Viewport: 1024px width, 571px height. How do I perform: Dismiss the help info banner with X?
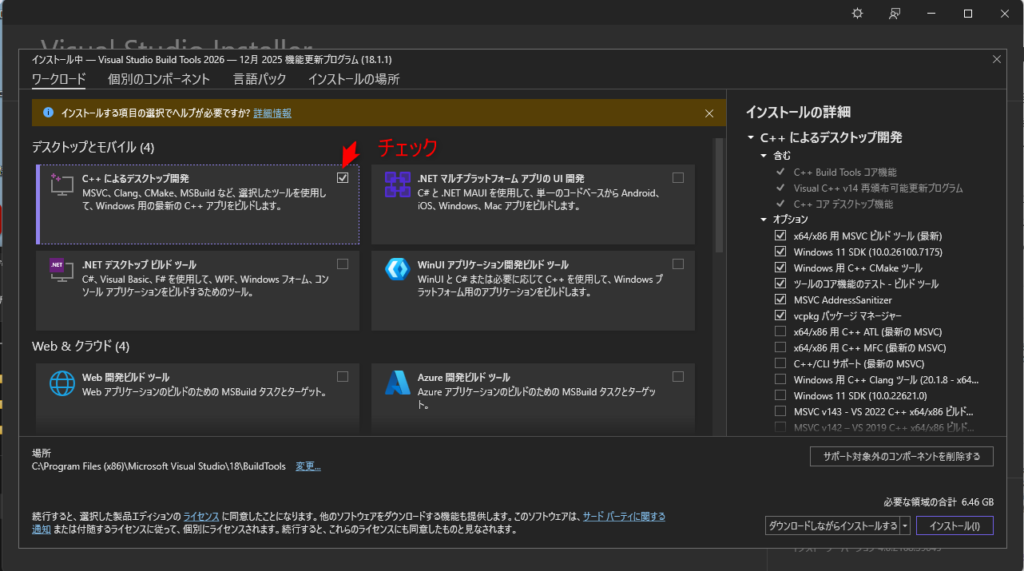point(709,114)
